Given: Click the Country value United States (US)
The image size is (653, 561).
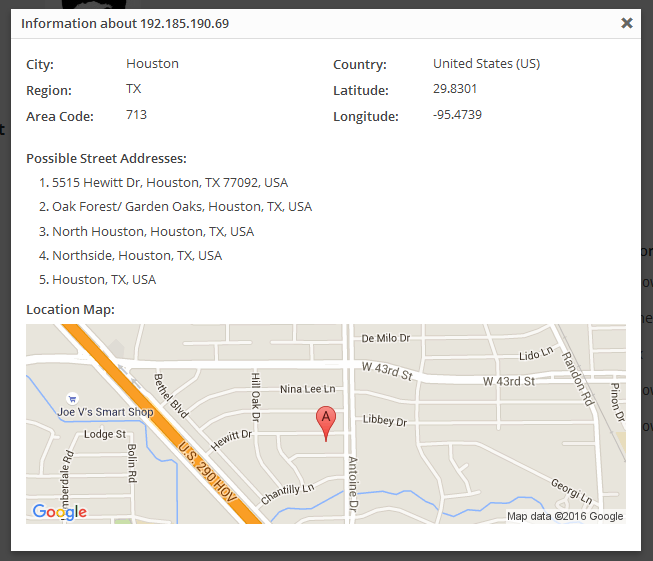Looking at the screenshot, I should 486,64.
